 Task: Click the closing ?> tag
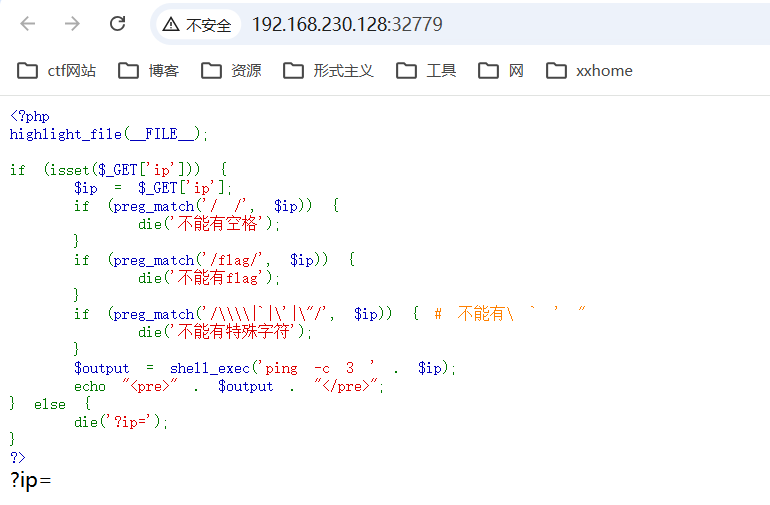click(18, 458)
